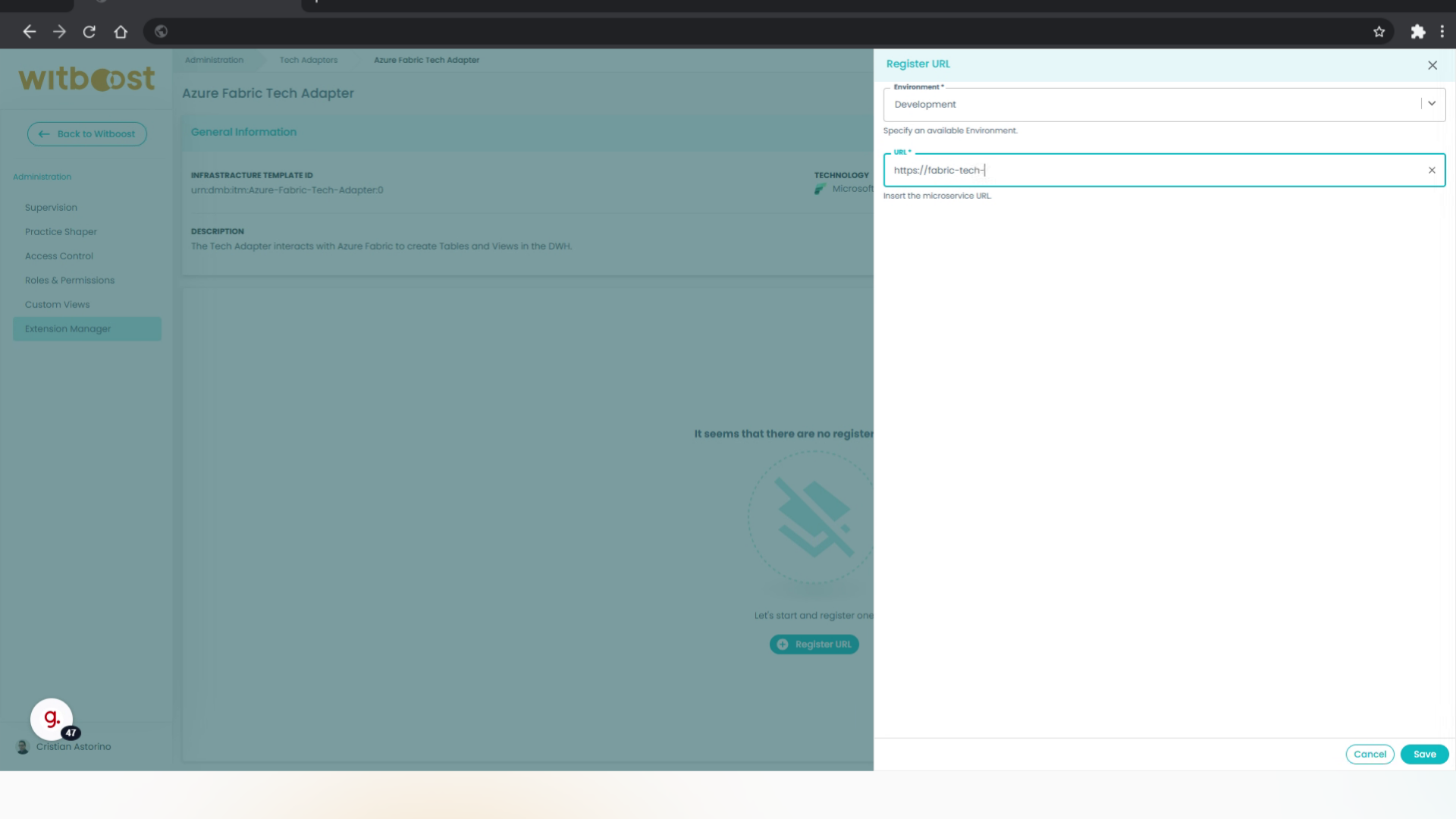Click the Register URL button with plus
1456x819 pixels.
click(814, 645)
